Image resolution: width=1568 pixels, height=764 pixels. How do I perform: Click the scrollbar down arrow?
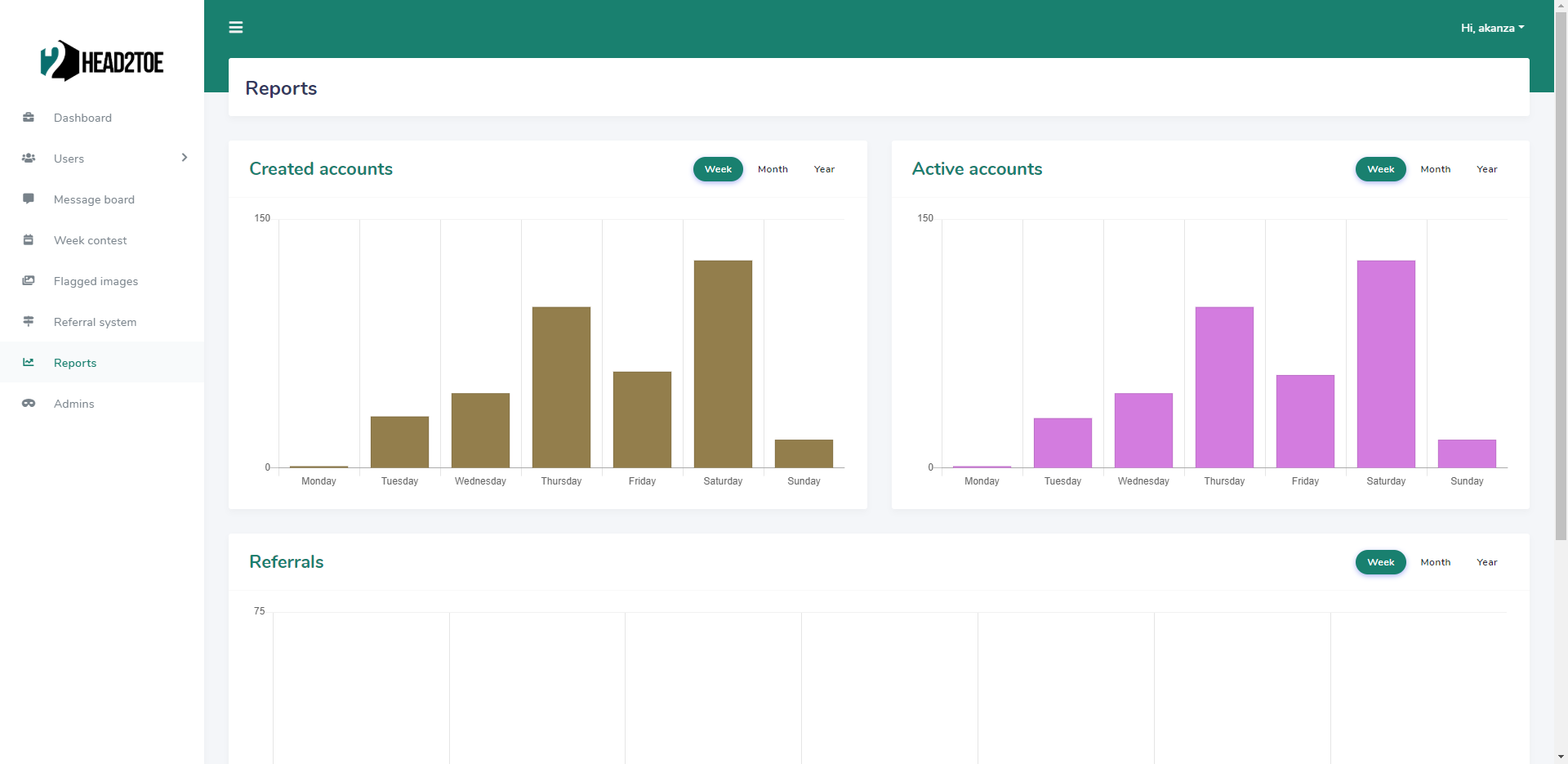[x=1561, y=757]
